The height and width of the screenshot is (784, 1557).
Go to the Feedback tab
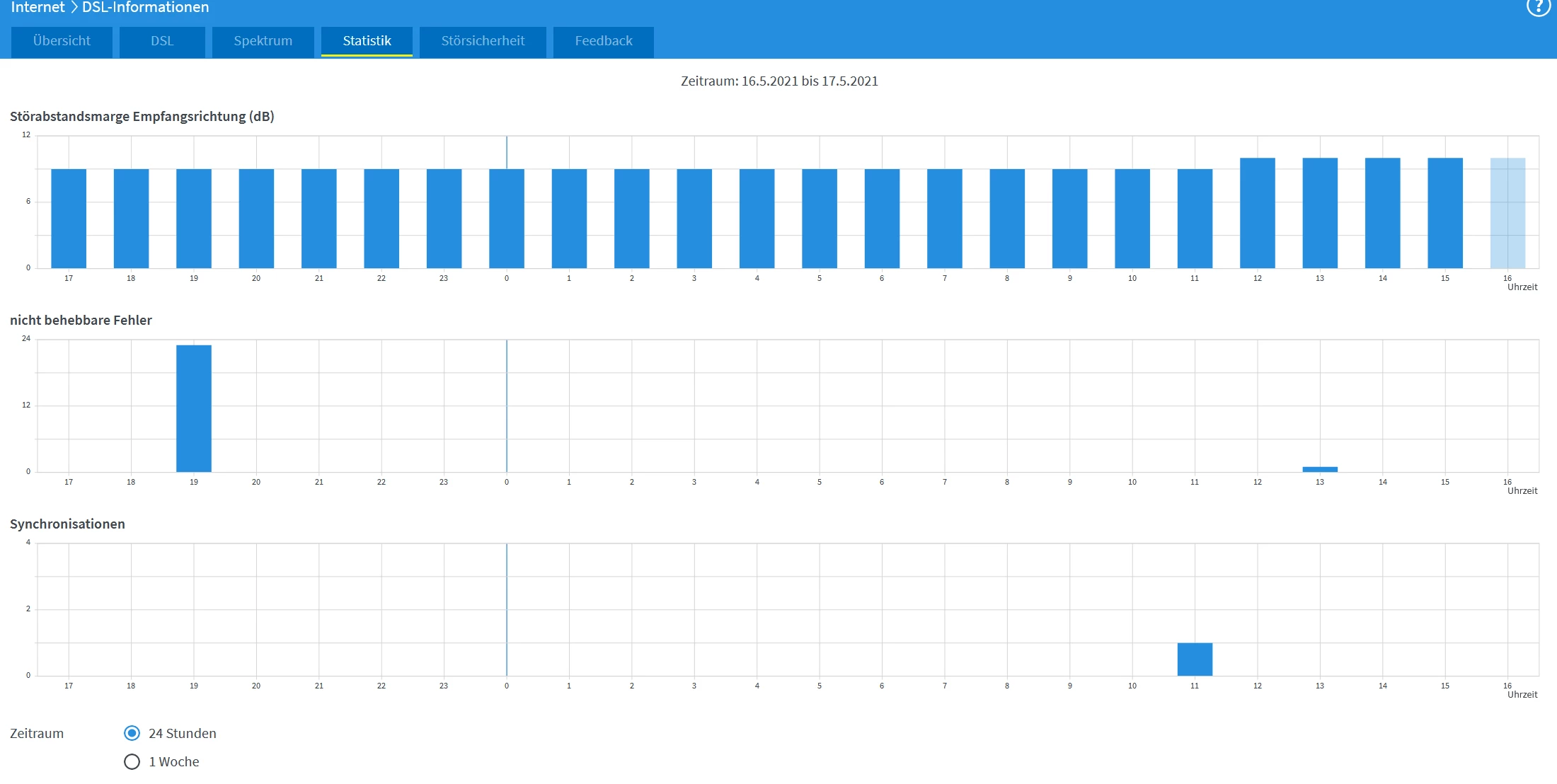(x=603, y=41)
